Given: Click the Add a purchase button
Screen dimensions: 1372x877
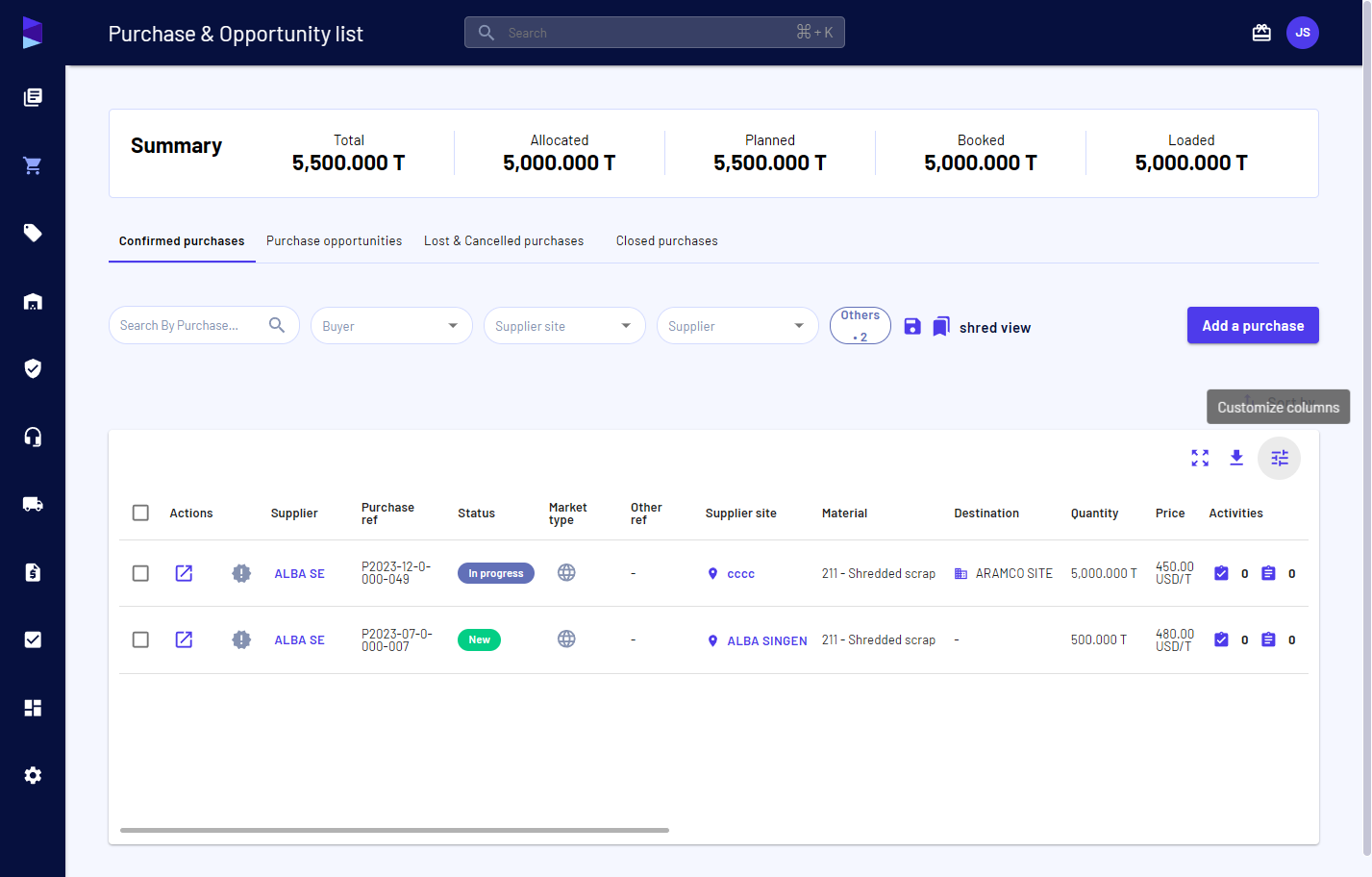Looking at the screenshot, I should [x=1253, y=325].
